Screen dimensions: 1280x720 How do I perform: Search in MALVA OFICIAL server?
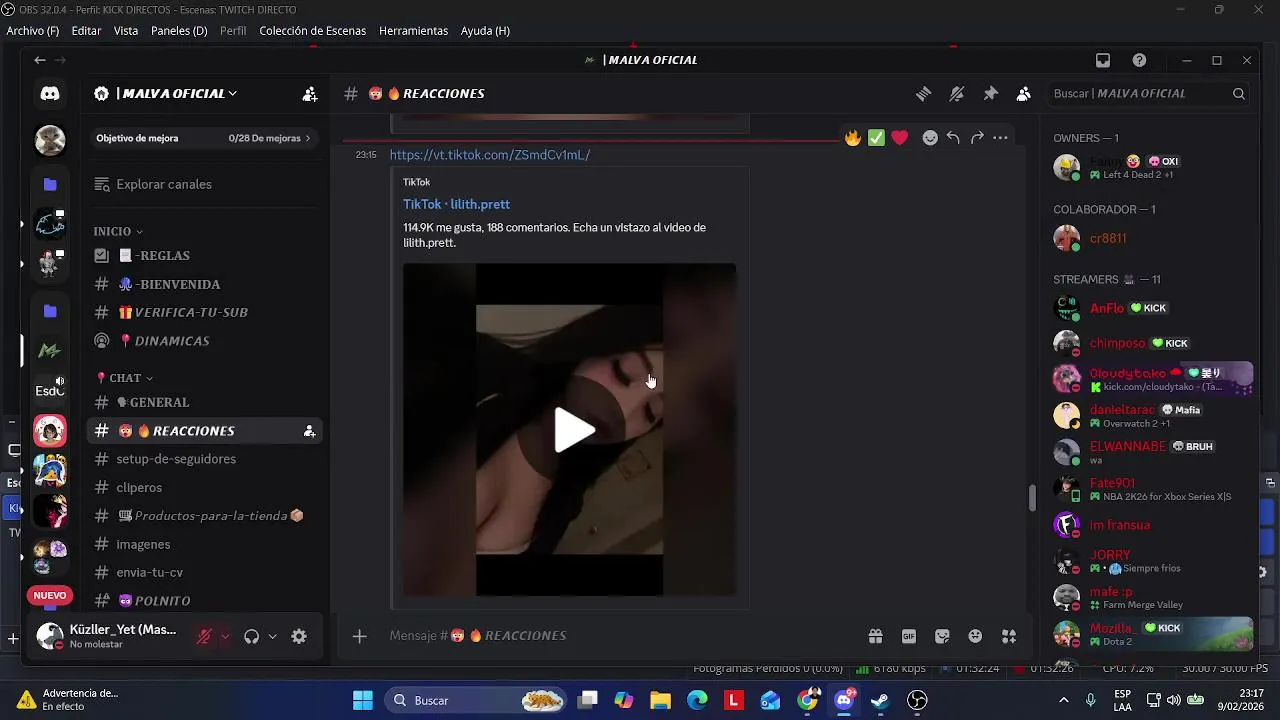[1149, 94]
